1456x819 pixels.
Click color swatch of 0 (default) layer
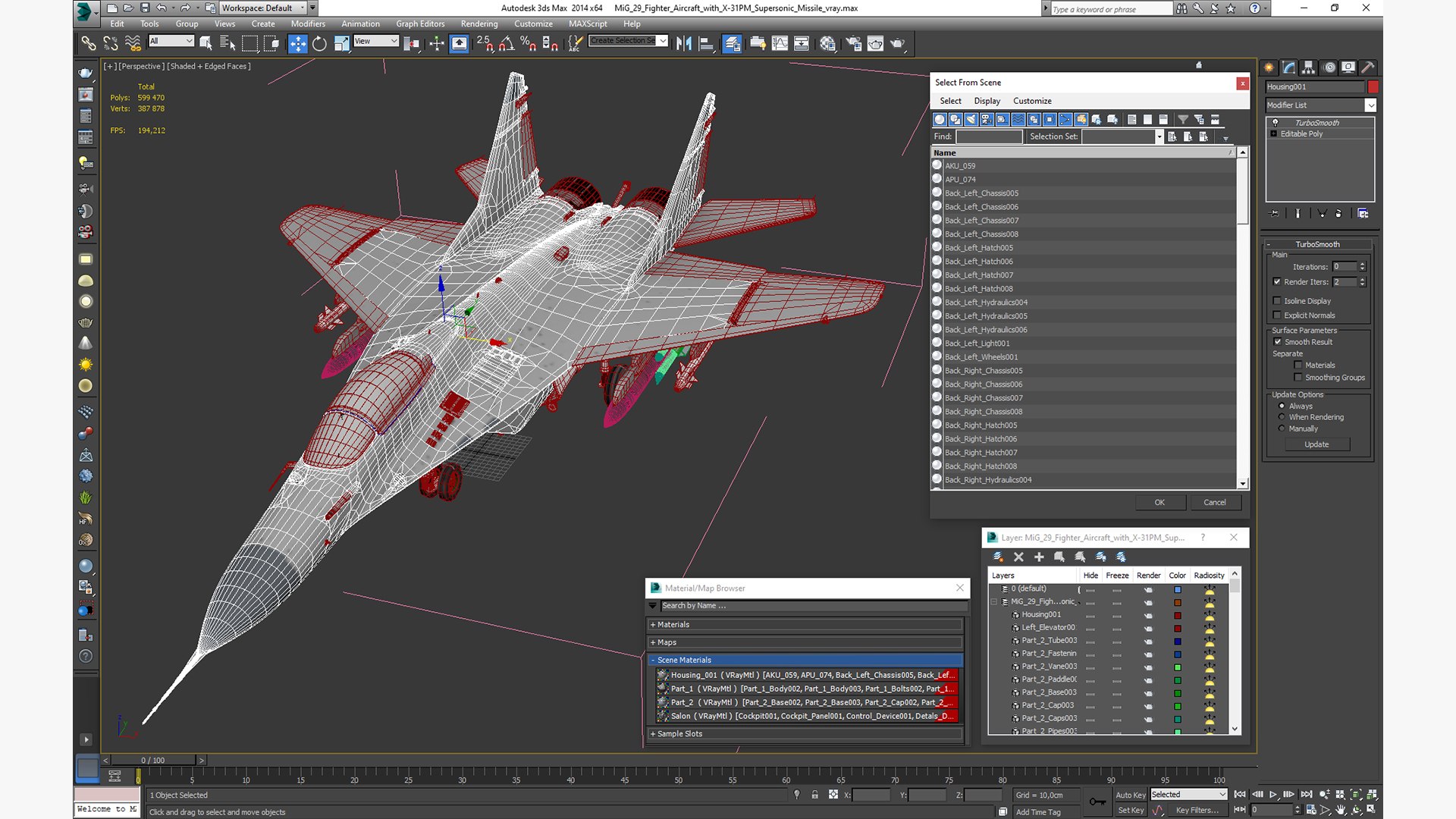[x=1178, y=589]
